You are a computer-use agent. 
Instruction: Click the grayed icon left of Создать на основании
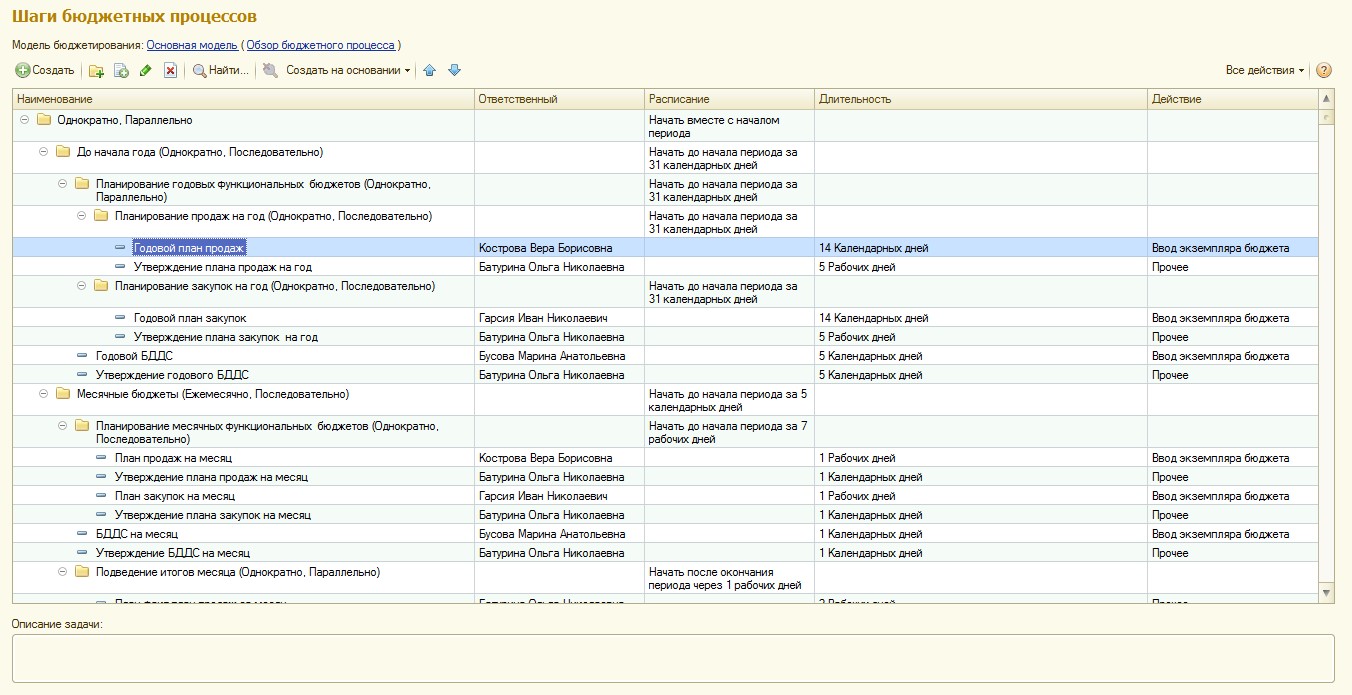tap(270, 71)
